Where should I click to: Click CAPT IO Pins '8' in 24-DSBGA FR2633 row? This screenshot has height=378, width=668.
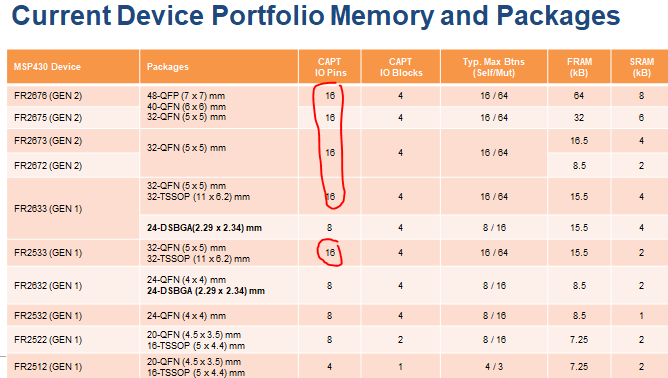[329, 228]
